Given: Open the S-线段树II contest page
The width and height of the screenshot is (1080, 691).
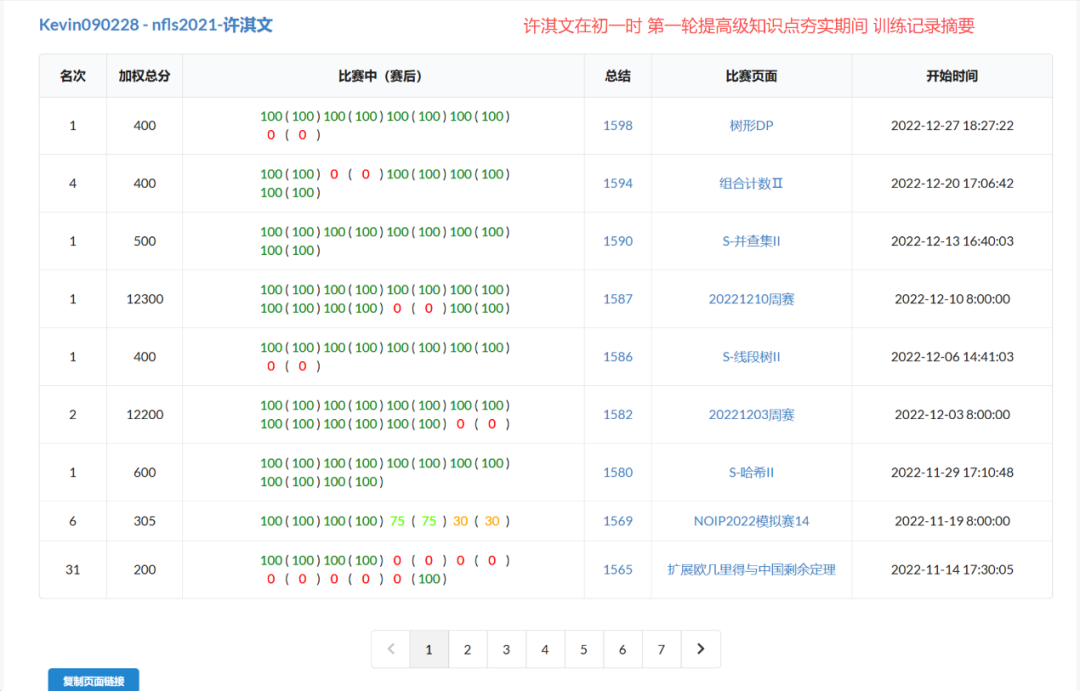Looking at the screenshot, I should [751, 357].
